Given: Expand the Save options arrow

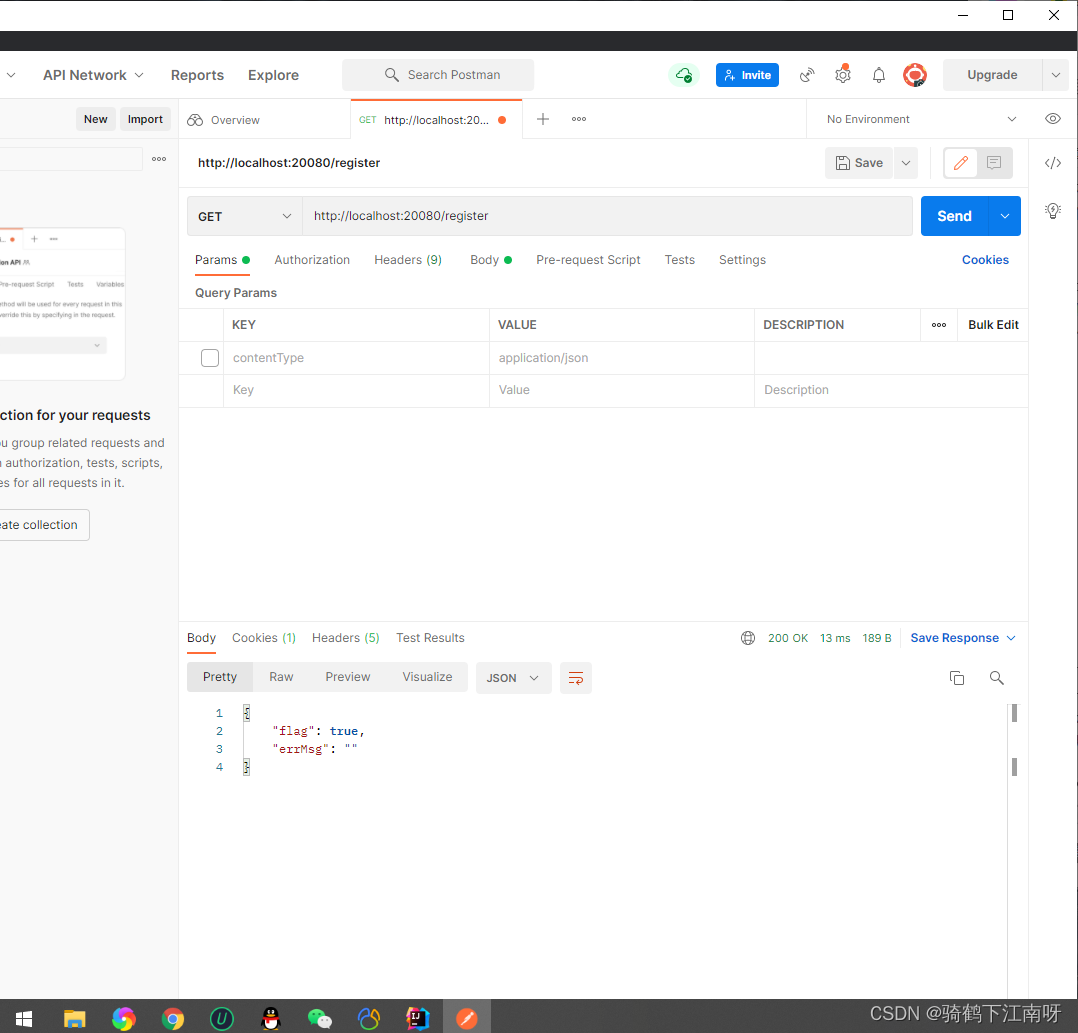Looking at the screenshot, I should [906, 163].
